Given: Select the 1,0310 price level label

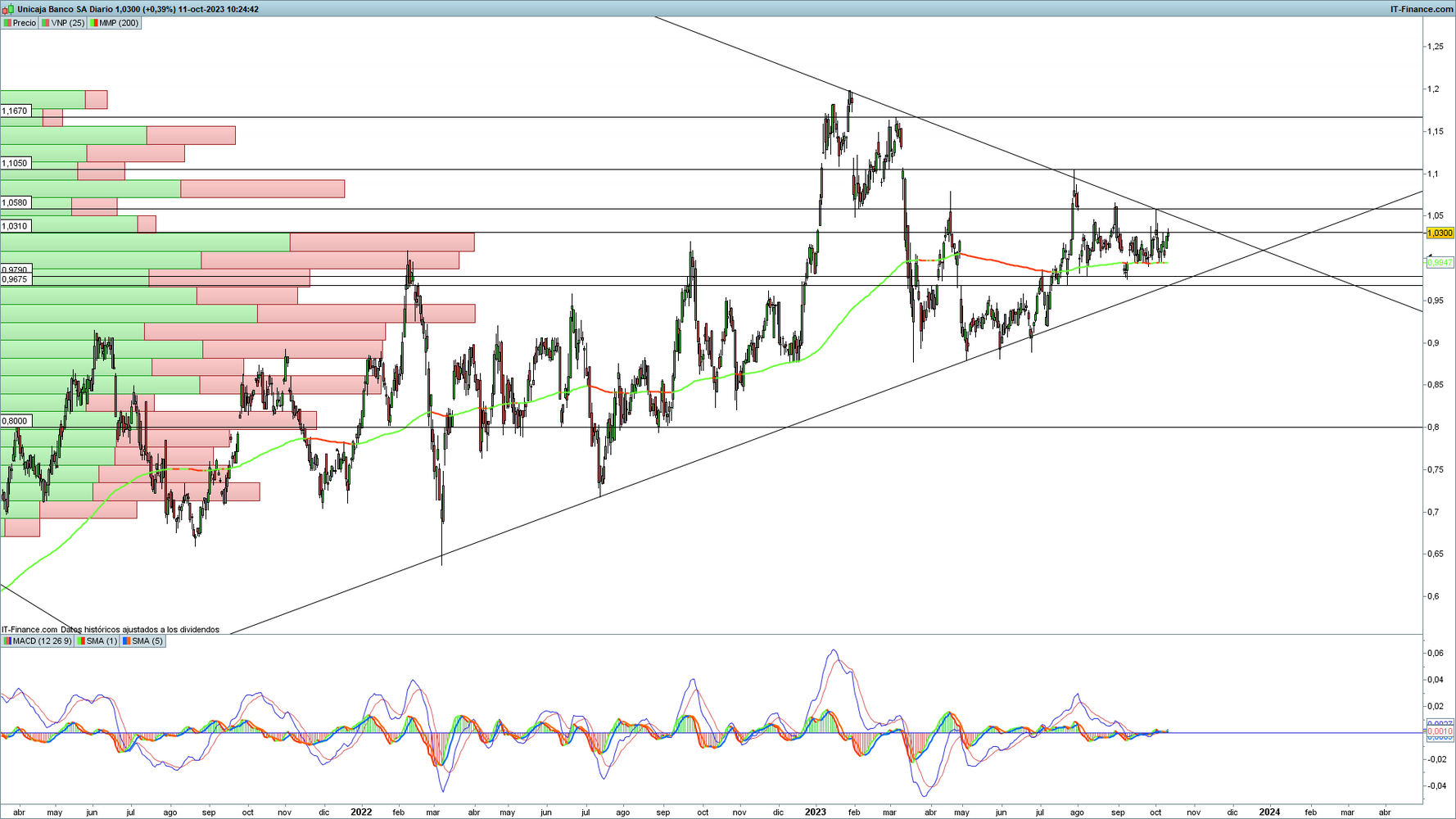Looking at the screenshot, I should click(15, 226).
